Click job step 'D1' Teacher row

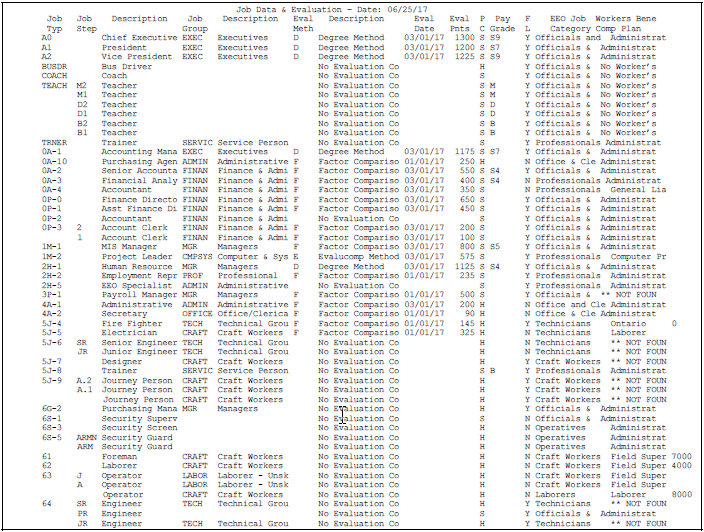pos(82,114)
